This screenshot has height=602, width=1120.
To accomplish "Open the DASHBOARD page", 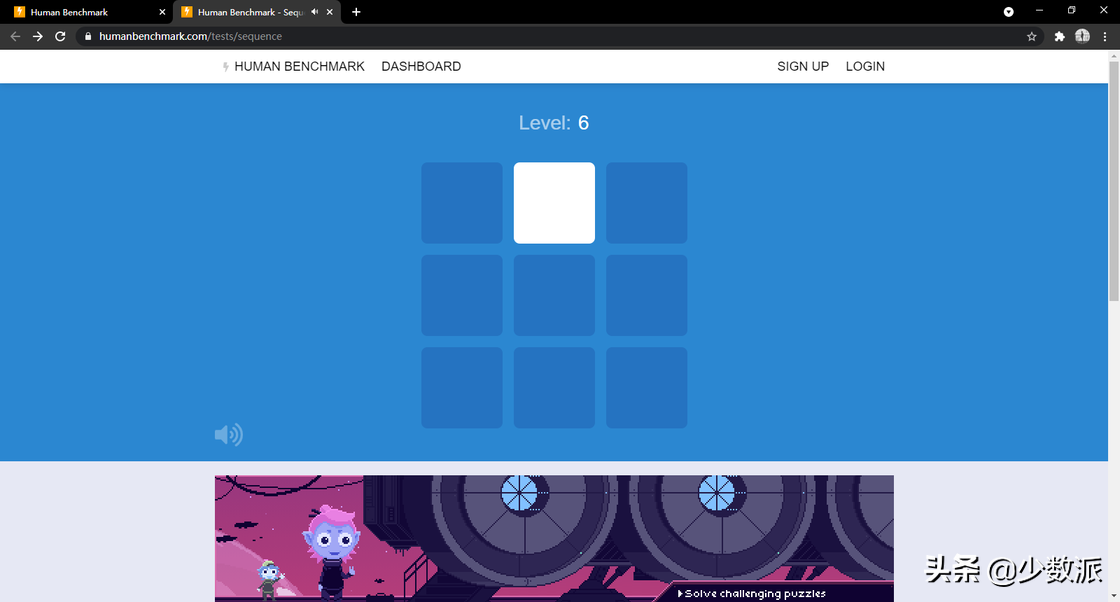I will coord(421,66).
